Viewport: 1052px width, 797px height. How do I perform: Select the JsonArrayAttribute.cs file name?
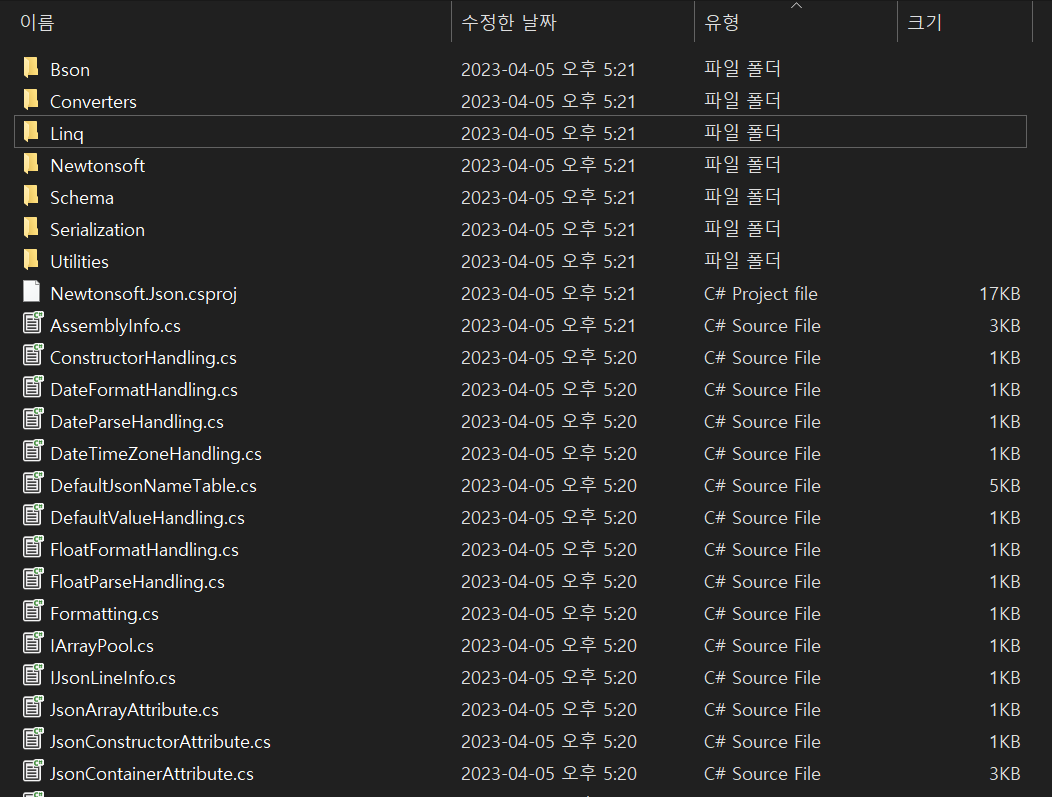coord(134,710)
